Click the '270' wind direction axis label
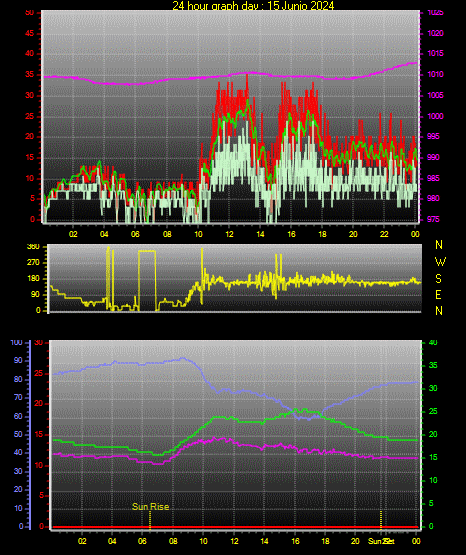The width and height of the screenshot is (466, 555). point(33,263)
